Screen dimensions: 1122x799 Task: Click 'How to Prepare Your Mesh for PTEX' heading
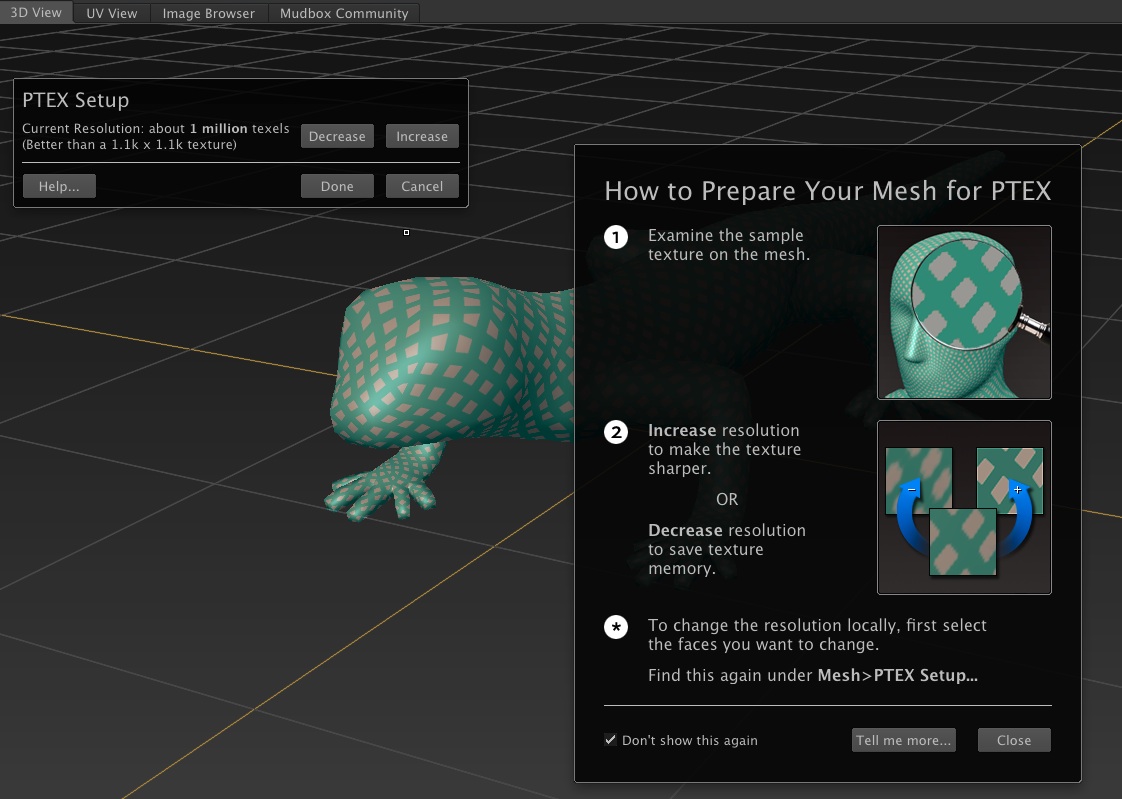(x=828, y=191)
